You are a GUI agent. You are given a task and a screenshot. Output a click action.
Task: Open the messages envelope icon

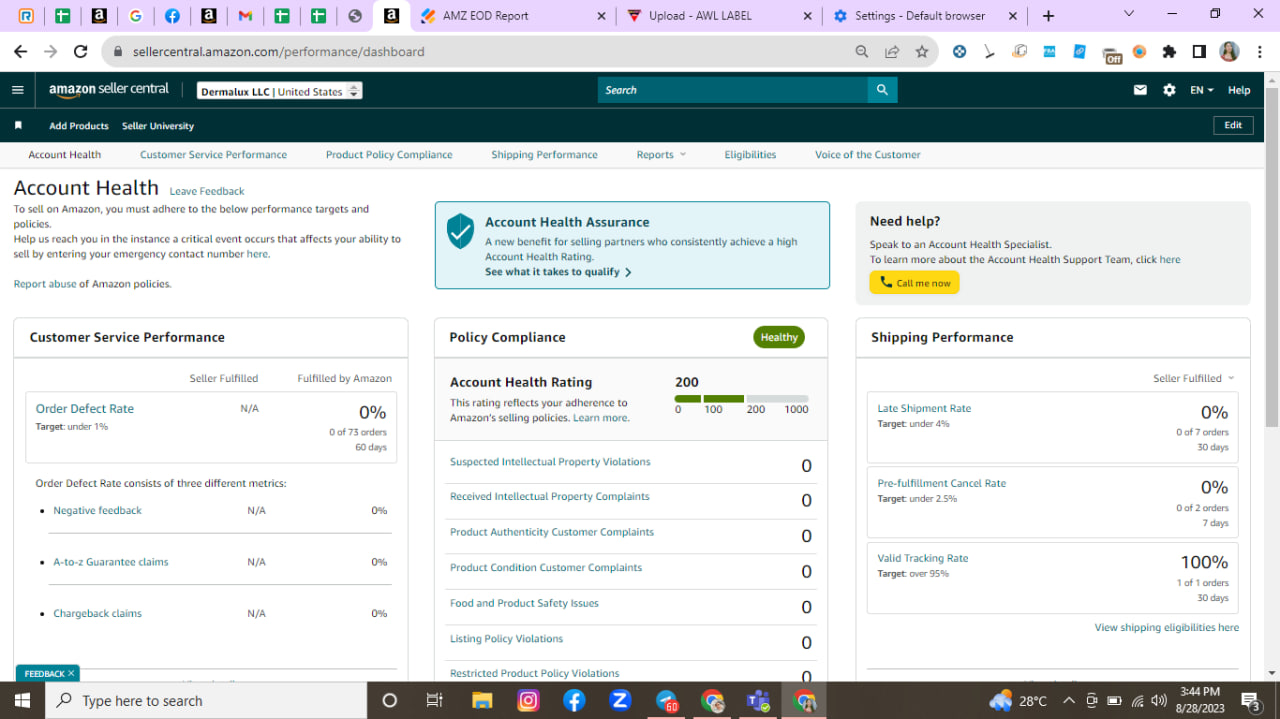coord(1140,90)
